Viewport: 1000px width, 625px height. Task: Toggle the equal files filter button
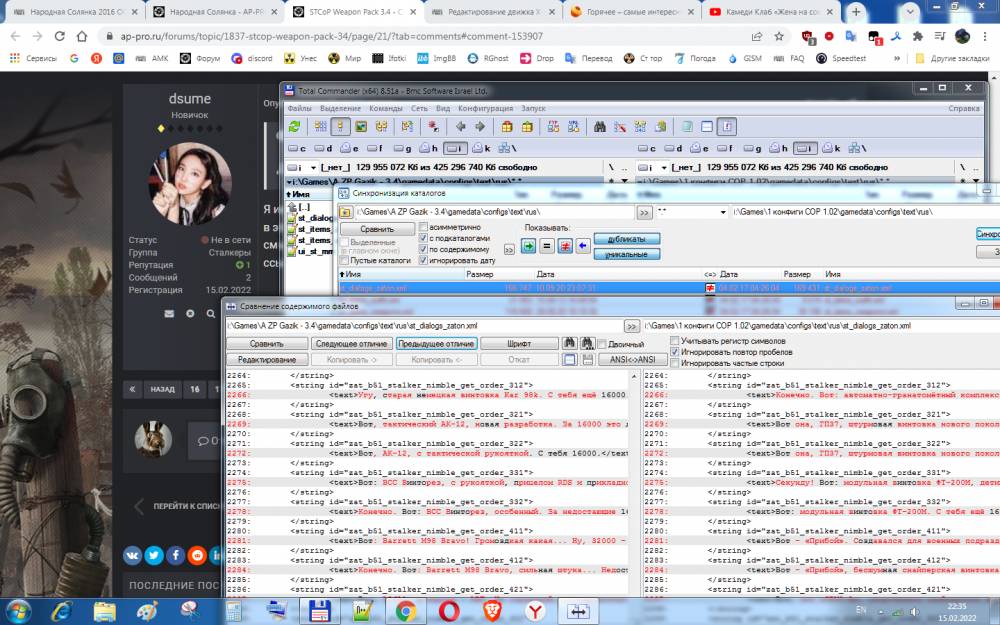[x=546, y=245]
